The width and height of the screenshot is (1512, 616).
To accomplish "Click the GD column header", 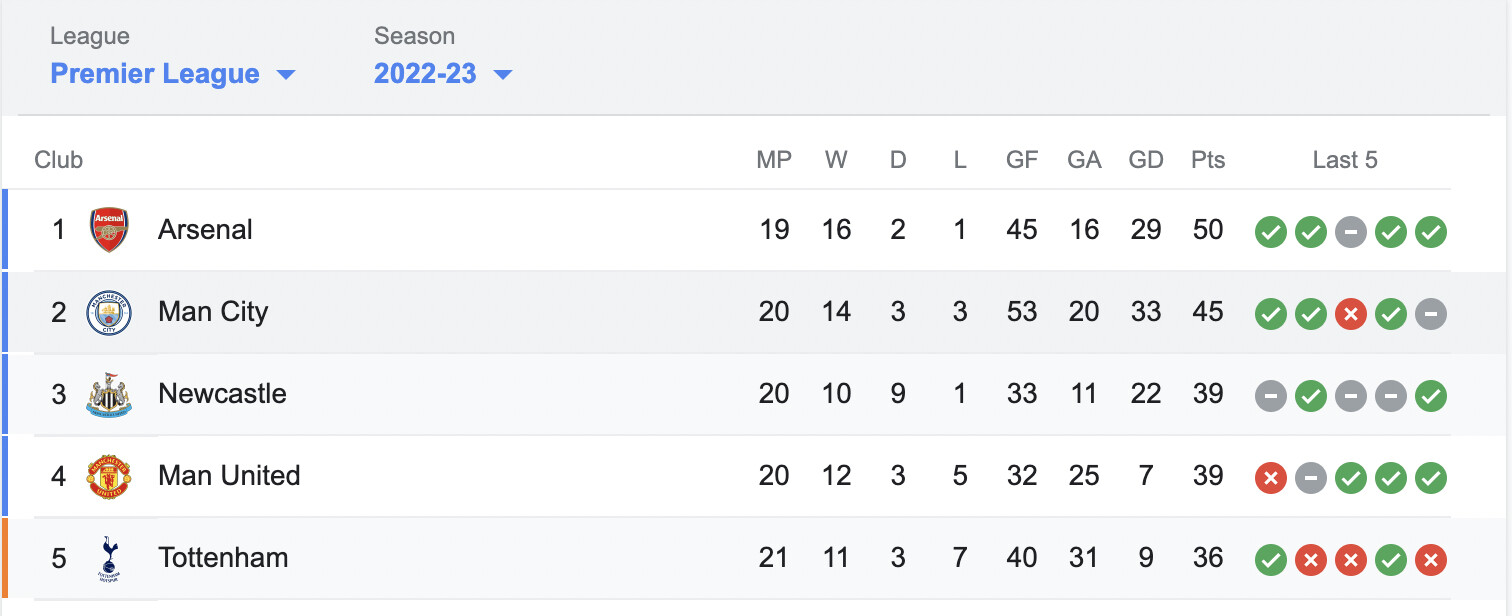I will (1146, 160).
